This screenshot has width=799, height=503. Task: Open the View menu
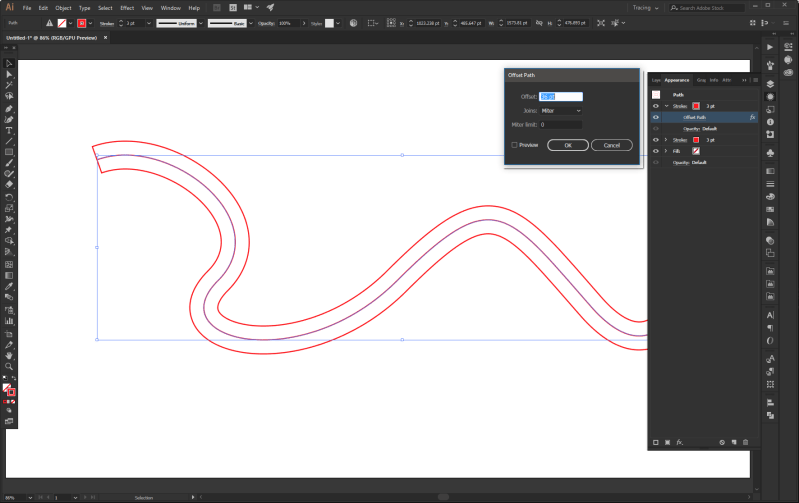[147, 8]
